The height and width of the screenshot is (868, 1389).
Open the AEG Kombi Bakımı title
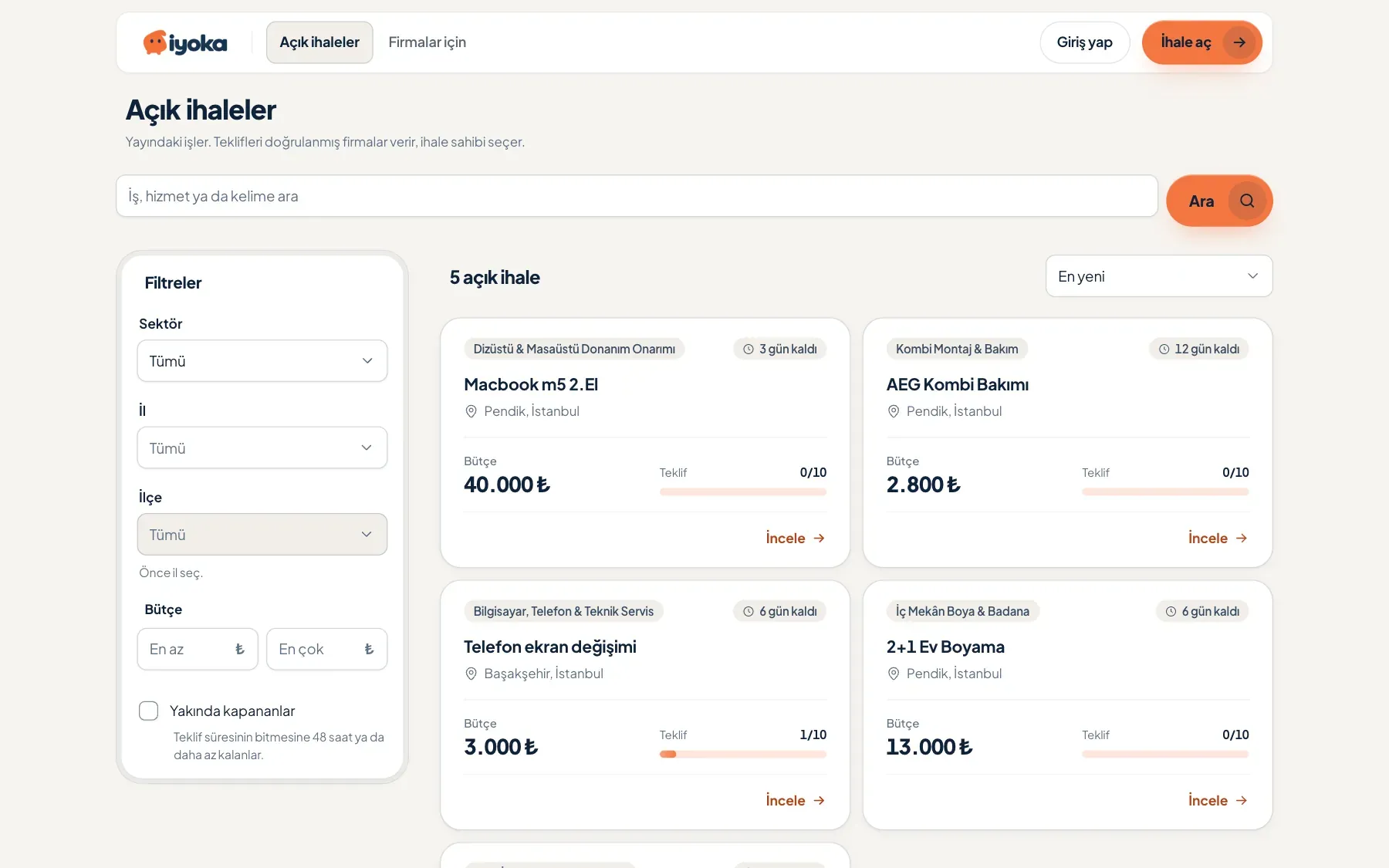point(958,384)
